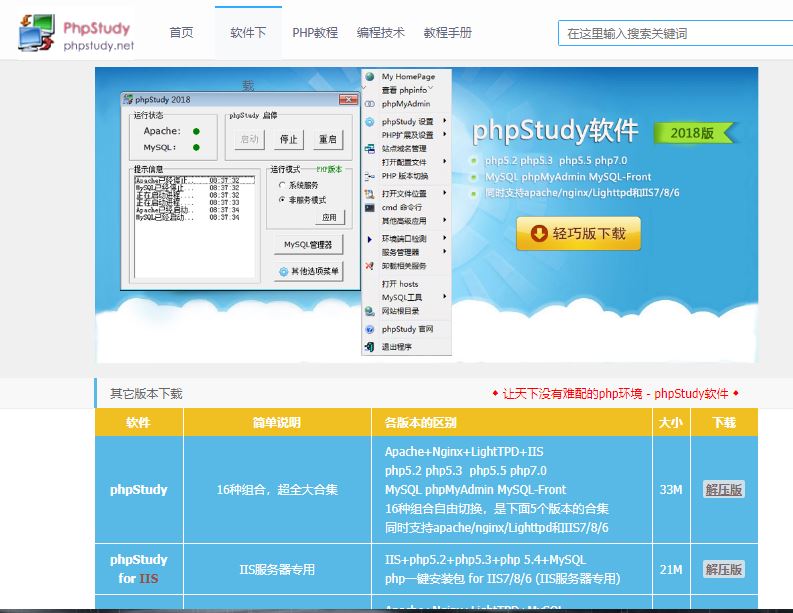Click 解压版 in the phpStudy for IIS row
793x613 pixels.
click(723, 569)
